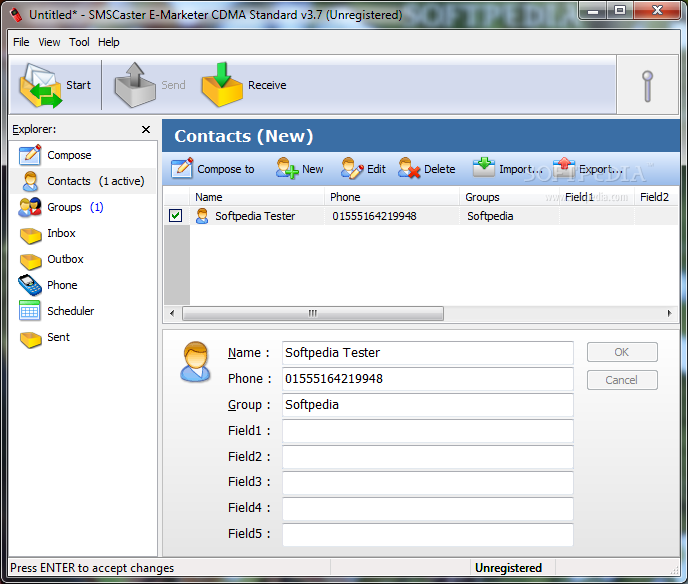Click the application icon in title bar
Screen dimensions: 688x584
(x=16, y=15)
